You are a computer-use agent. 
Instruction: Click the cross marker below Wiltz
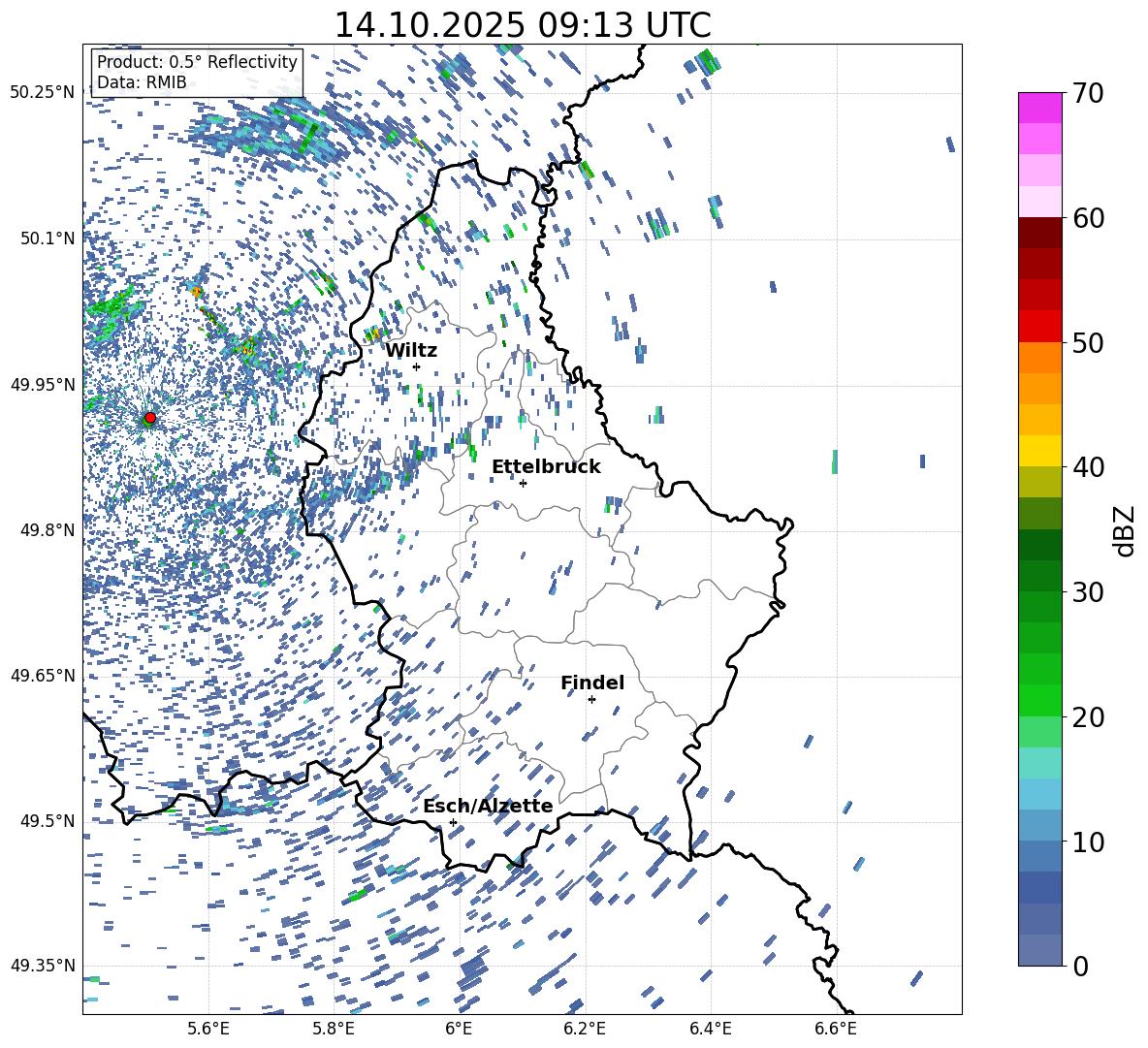point(416,366)
